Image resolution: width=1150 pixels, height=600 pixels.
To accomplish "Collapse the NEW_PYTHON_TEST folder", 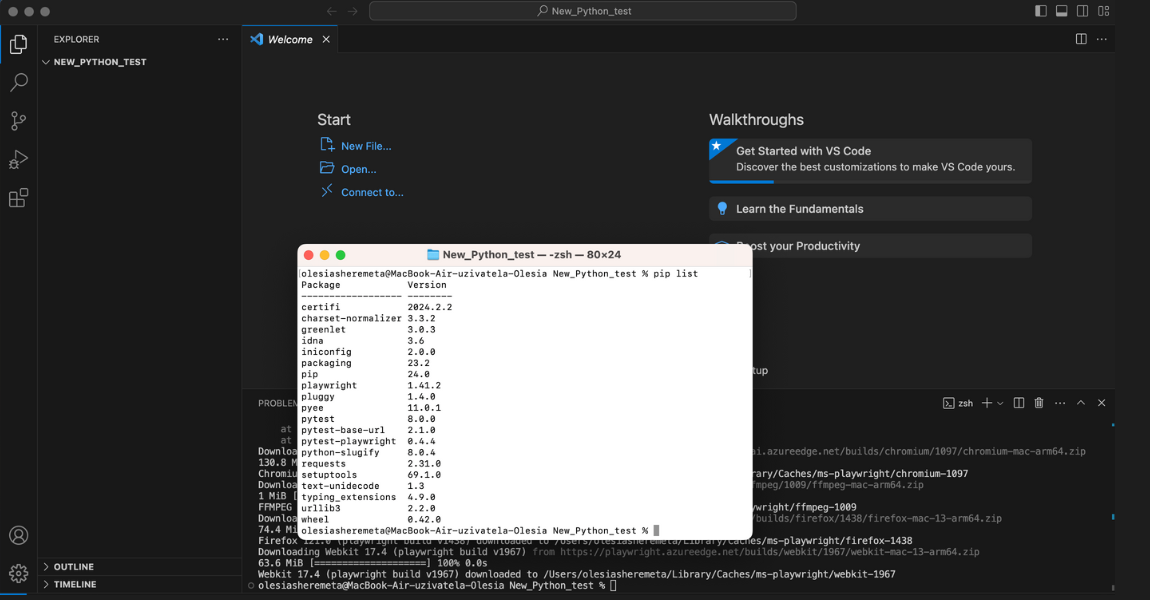I will coord(99,62).
